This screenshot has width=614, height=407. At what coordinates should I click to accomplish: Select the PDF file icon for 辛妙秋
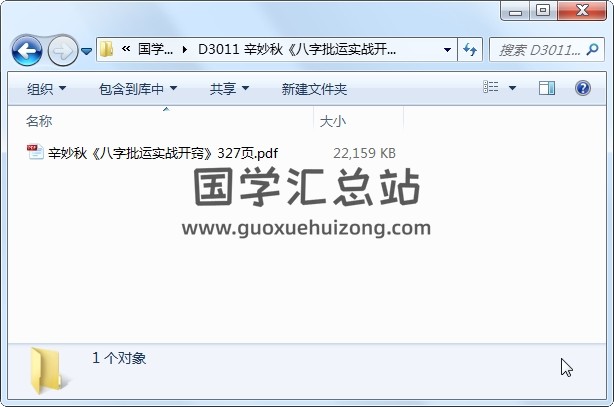35,152
